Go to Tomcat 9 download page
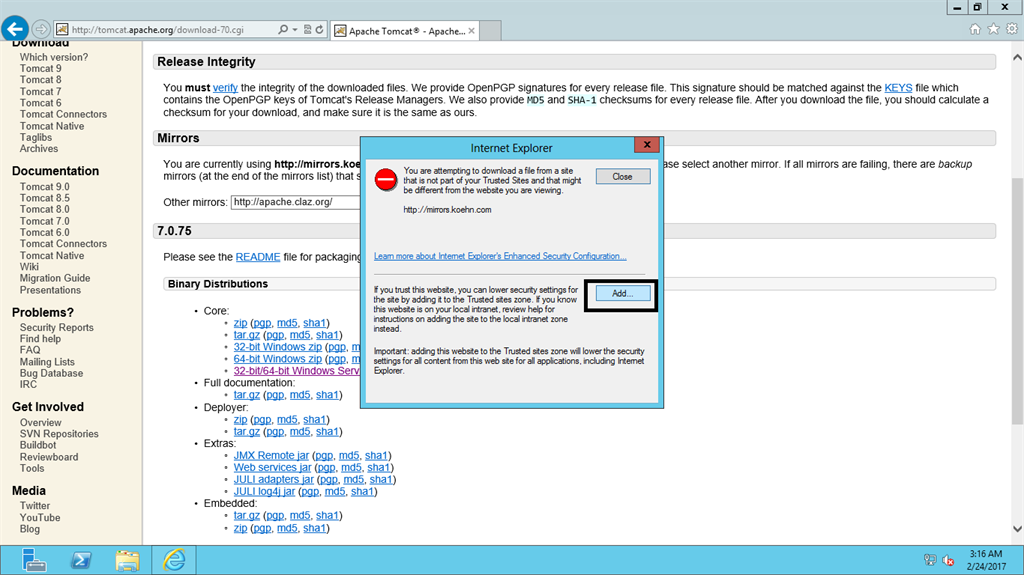This screenshot has height=575, width=1024. (x=40, y=69)
